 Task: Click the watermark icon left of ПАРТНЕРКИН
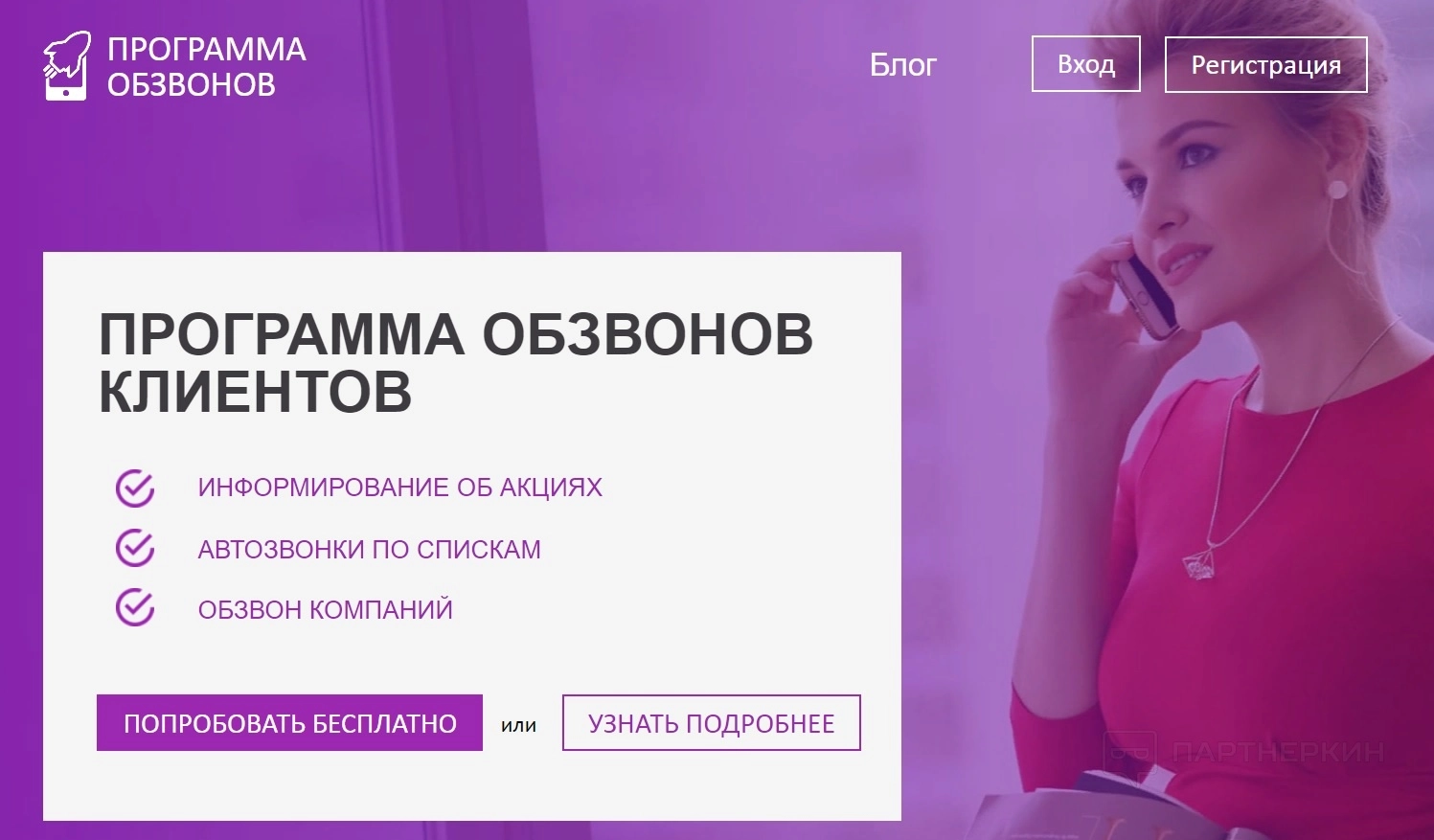click(1130, 752)
